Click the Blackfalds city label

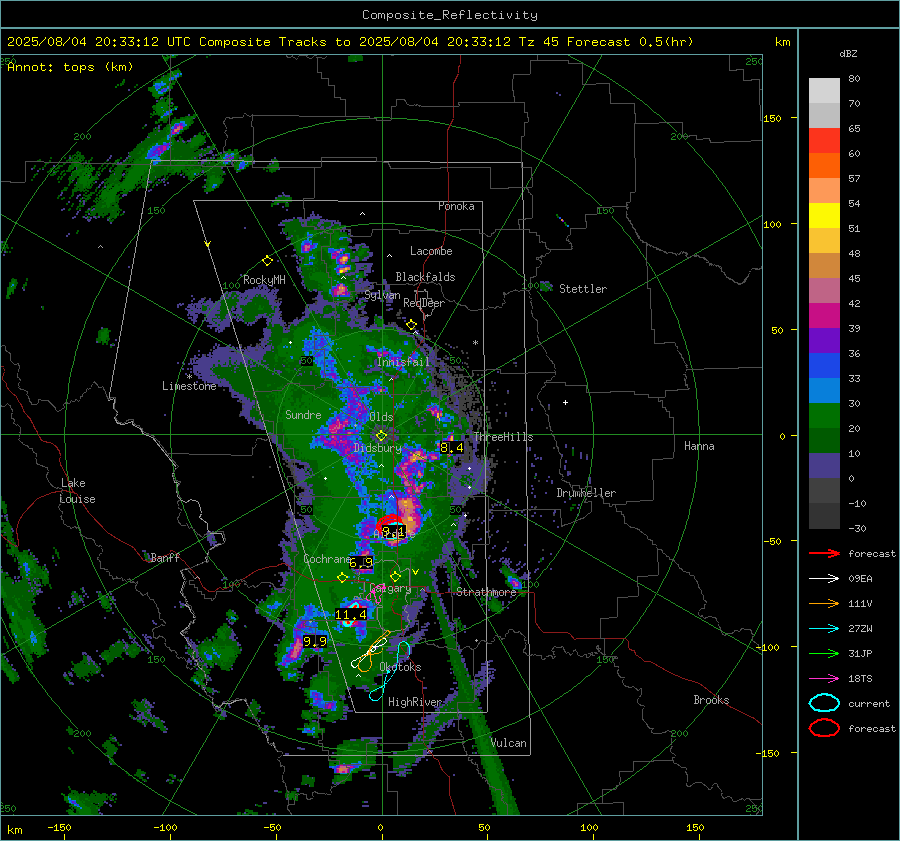point(425,277)
